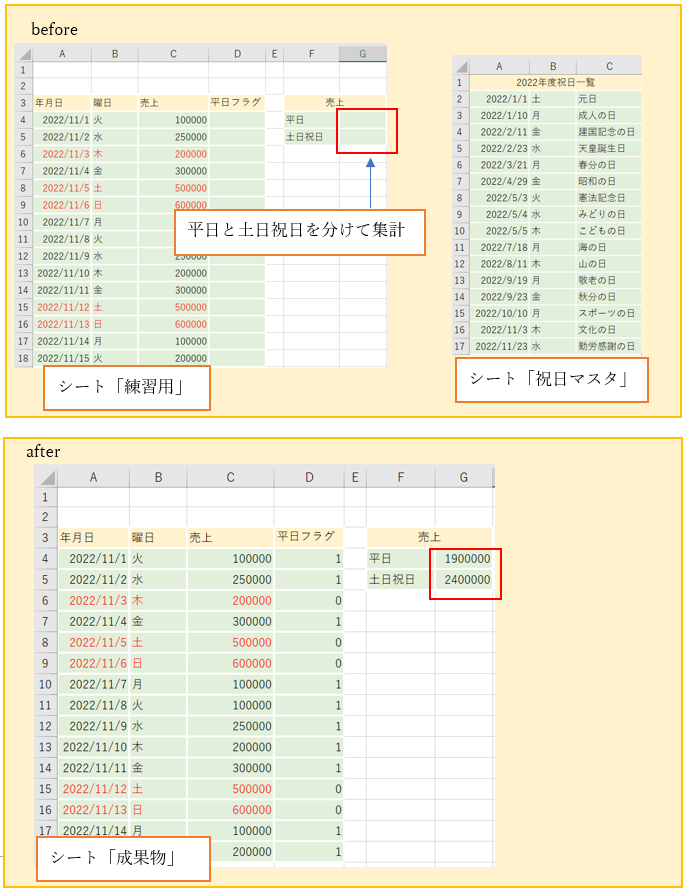The image size is (688, 891).
Task: Select the cell showing 2400000
Action: pyautogui.click(x=463, y=579)
